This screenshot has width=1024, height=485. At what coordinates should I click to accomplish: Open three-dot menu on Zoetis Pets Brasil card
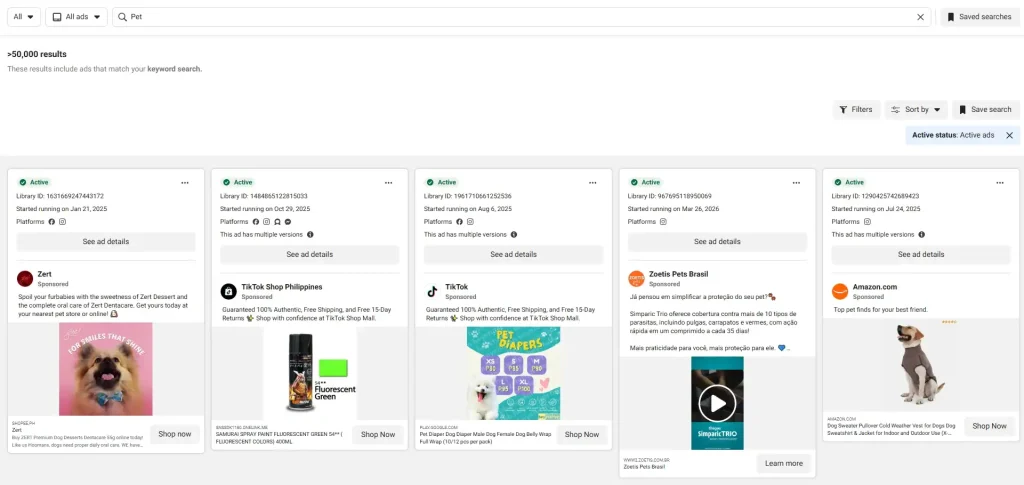click(x=796, y=183)
